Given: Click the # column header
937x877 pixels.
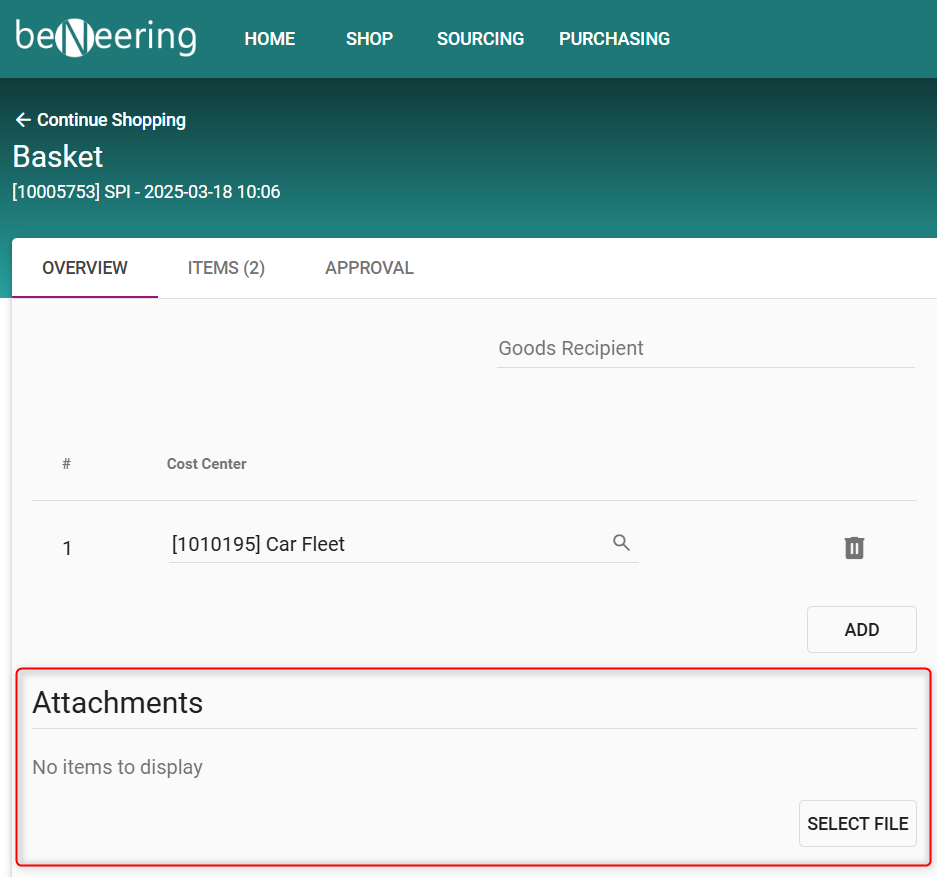Looking at the screenshot, I should tap(66, 464).
